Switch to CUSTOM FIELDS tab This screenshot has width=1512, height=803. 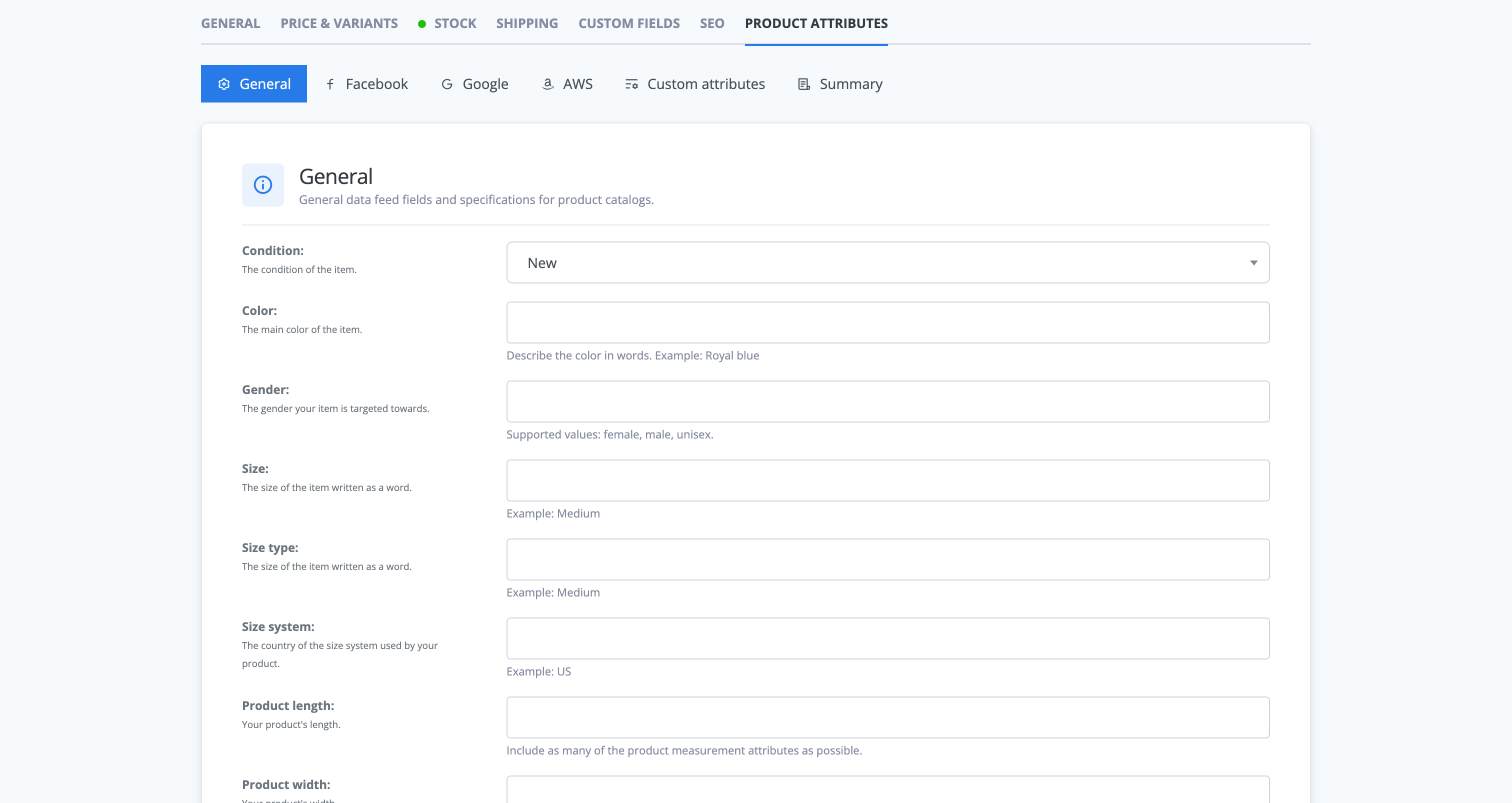click(628, 23)
